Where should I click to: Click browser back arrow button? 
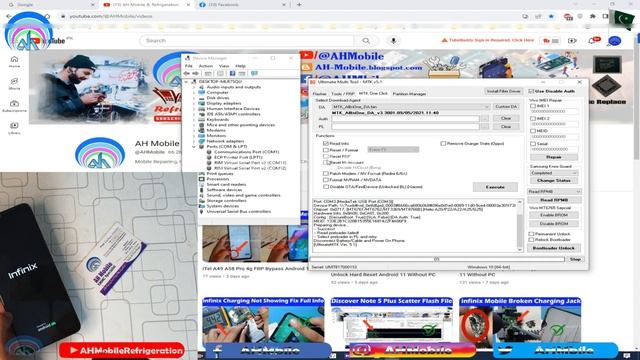coord(9,16)
